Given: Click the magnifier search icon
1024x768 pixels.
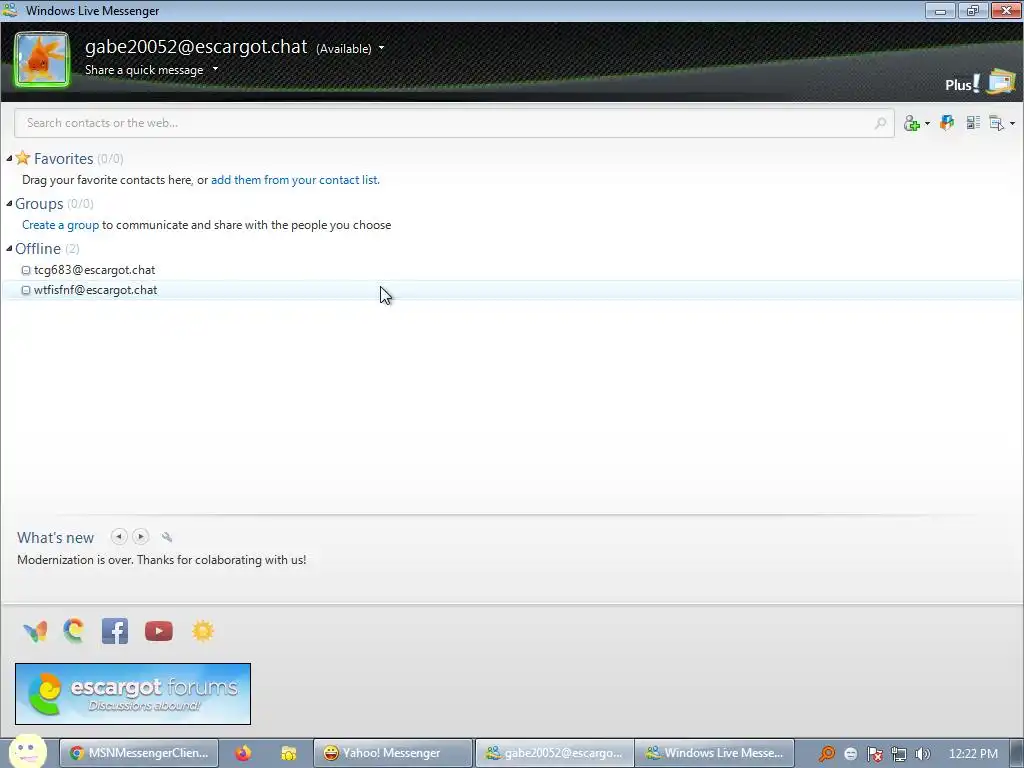Looking at the screenshot, I should pos(880,123).
